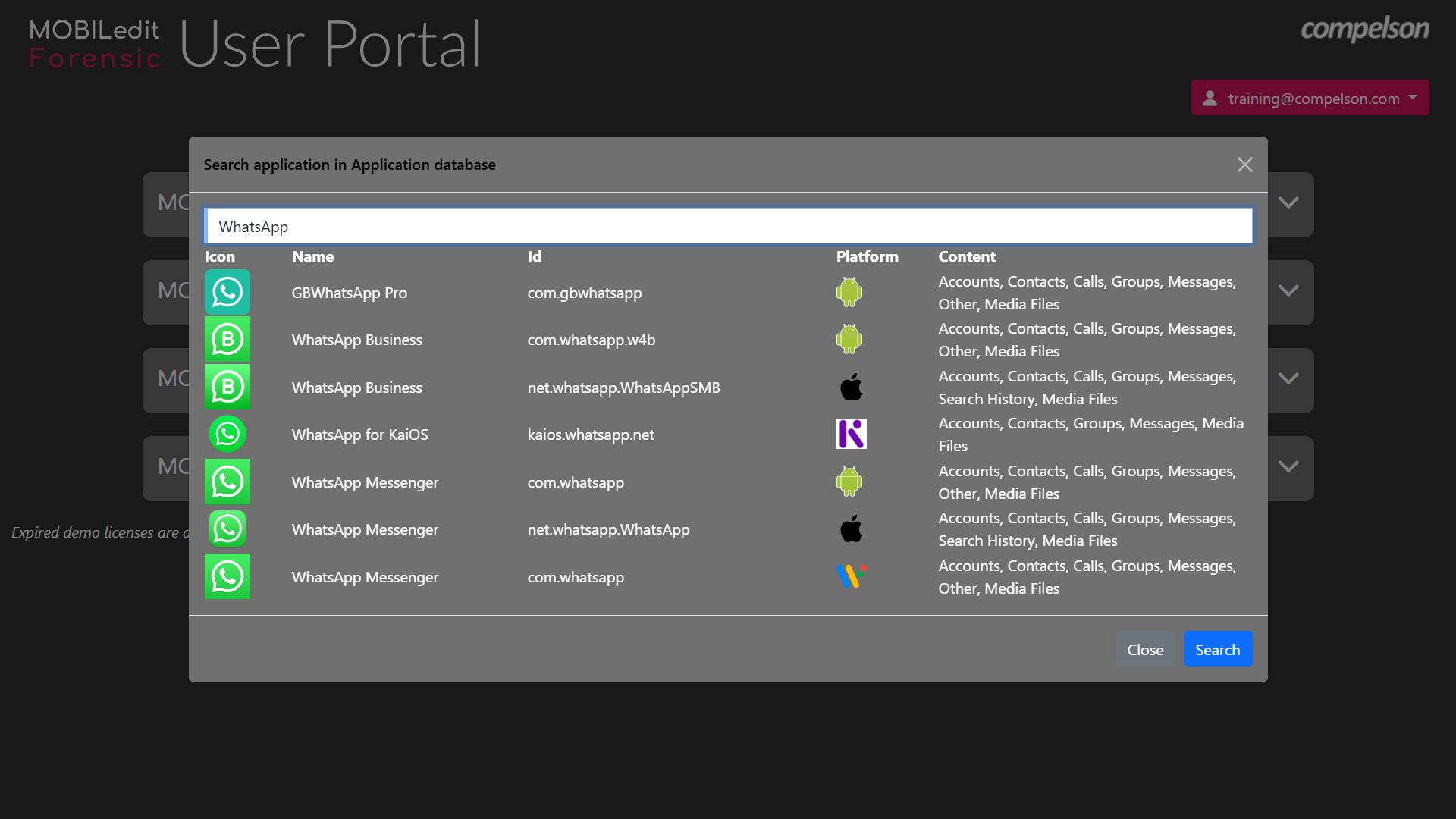Click into the WhatsApp search field

tap(728, 226)
